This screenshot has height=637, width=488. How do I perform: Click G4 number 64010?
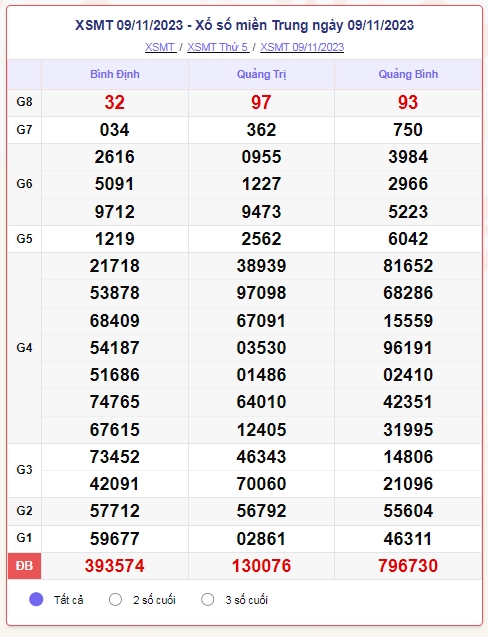tap(261, 402)
